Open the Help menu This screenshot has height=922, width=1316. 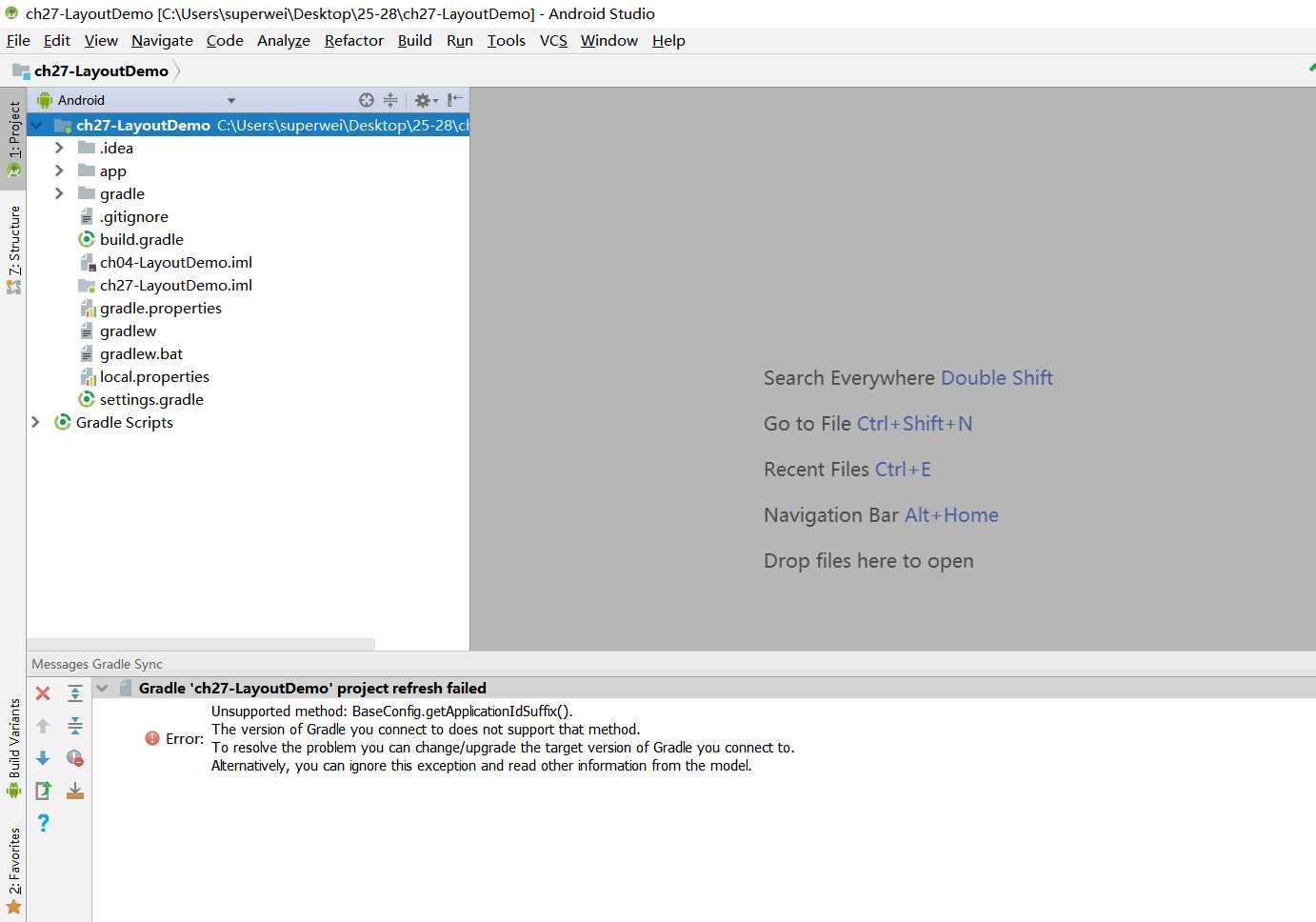point(668,40)
